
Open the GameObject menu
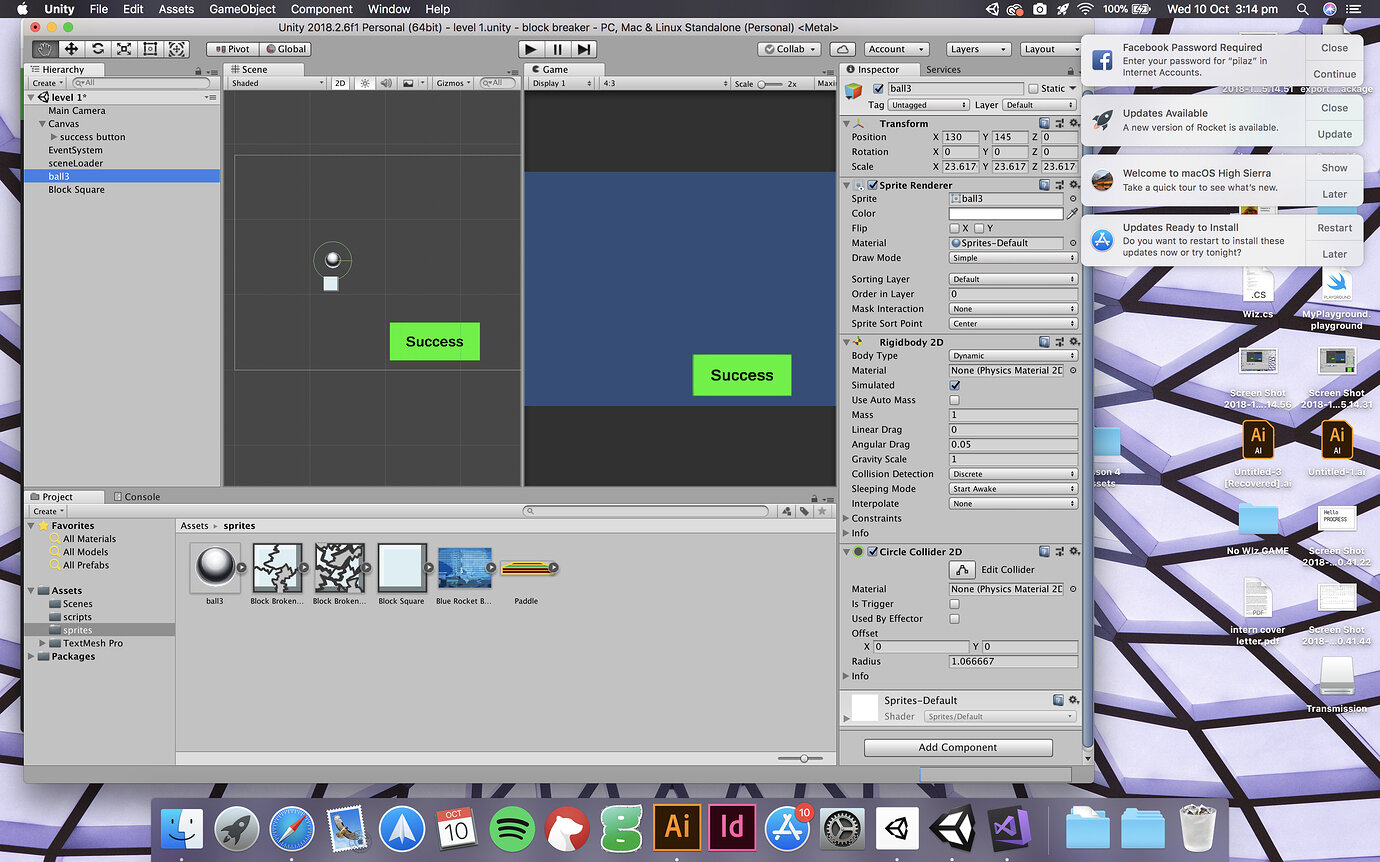pyautogui.click(x=242, y=9)
